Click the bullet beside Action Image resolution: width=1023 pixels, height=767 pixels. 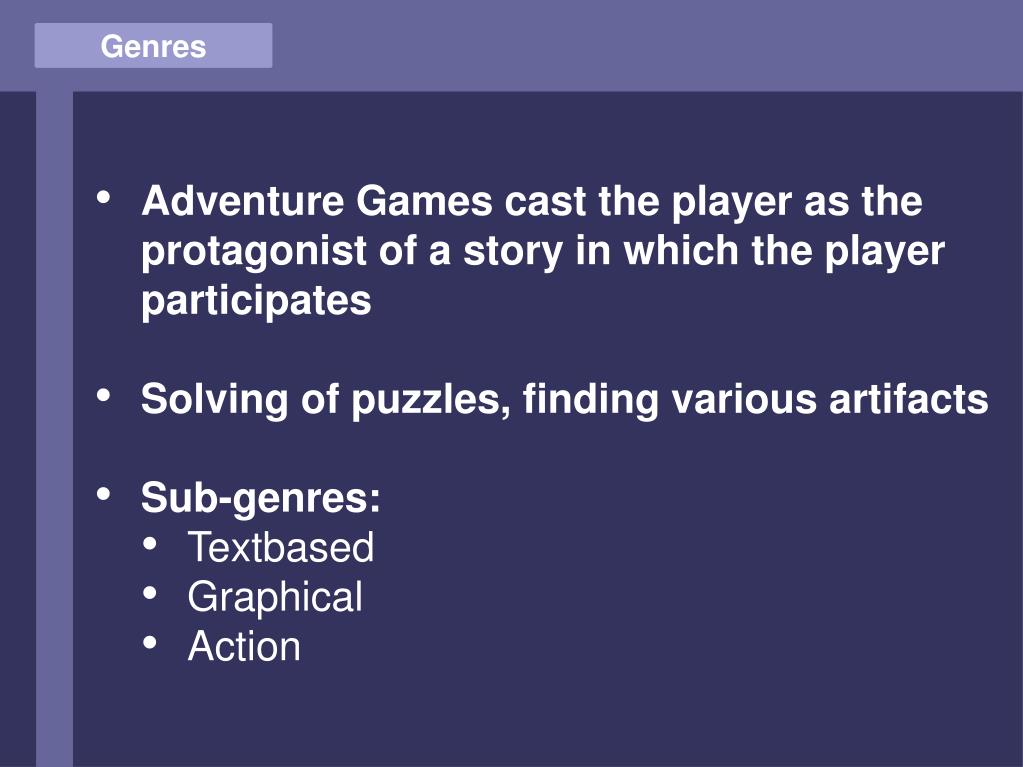(150, 642)
